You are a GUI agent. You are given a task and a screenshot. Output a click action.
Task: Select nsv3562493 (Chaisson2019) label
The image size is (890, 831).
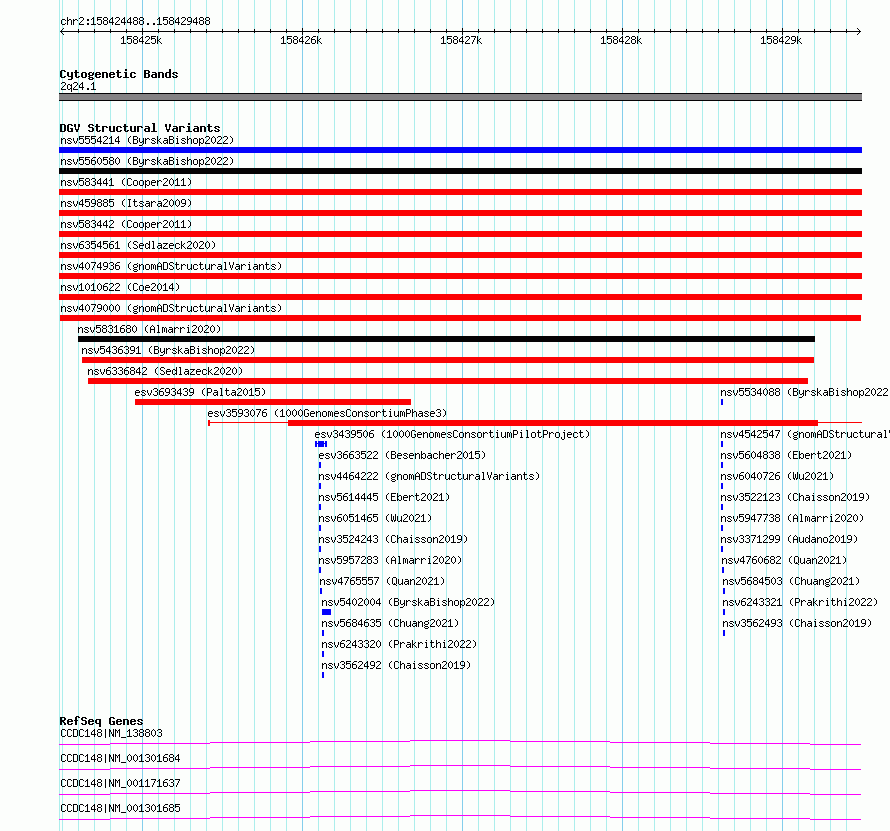point(797,623)
